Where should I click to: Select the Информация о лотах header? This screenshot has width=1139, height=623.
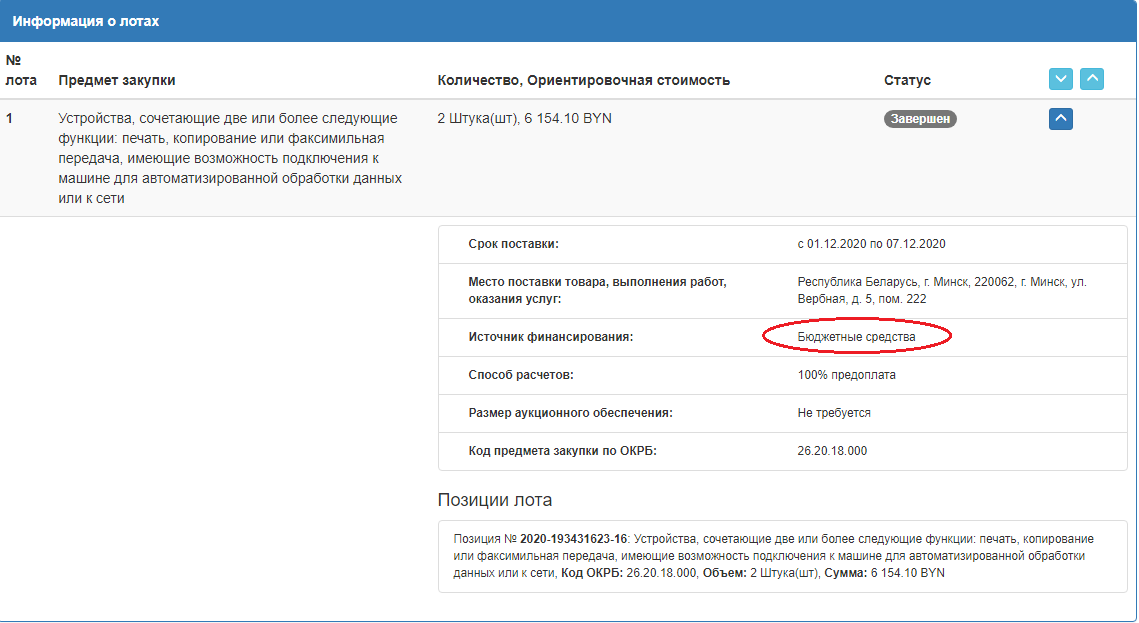(x=86, y=21)
